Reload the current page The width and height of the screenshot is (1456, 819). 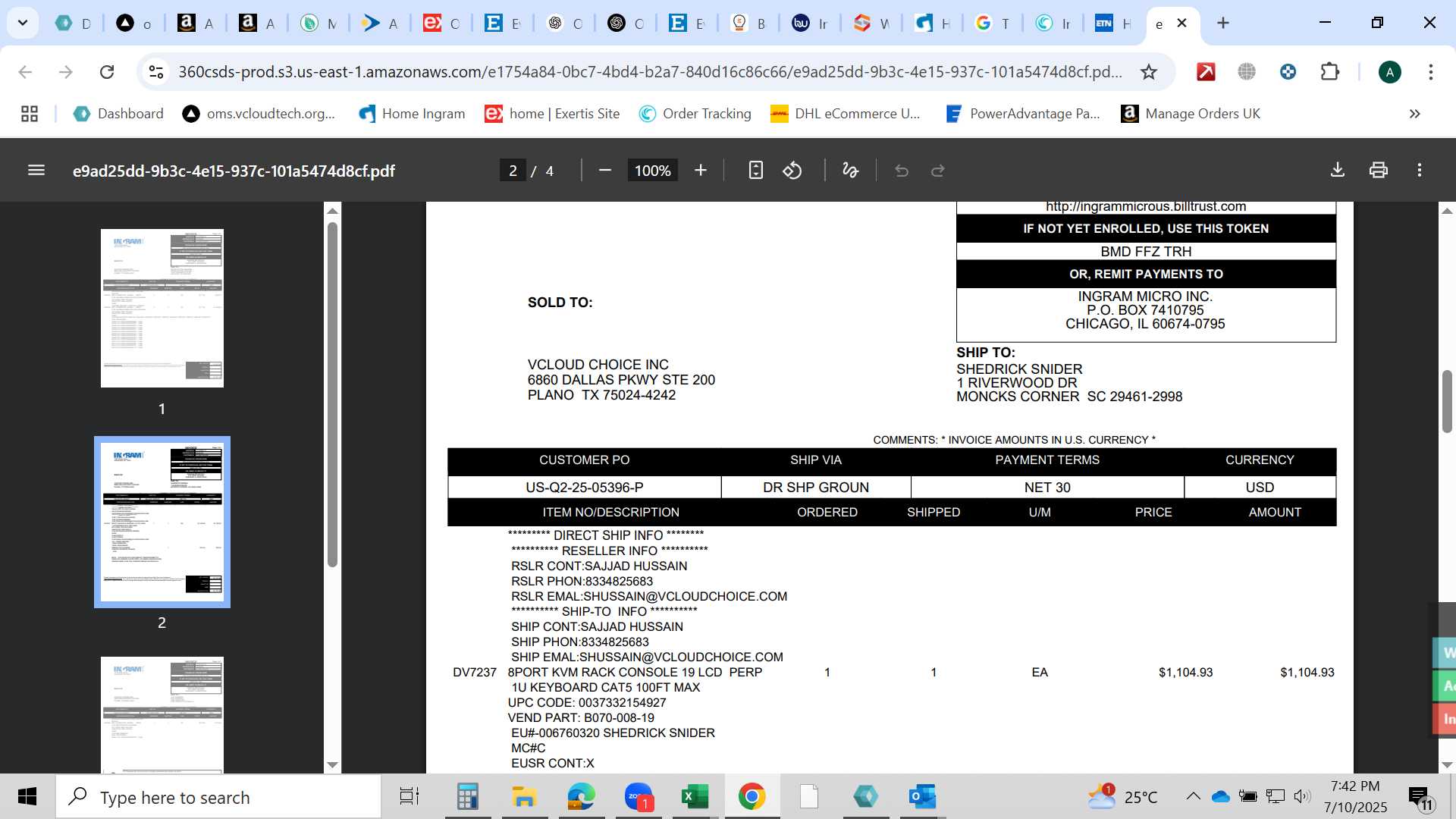click(107, 72)
